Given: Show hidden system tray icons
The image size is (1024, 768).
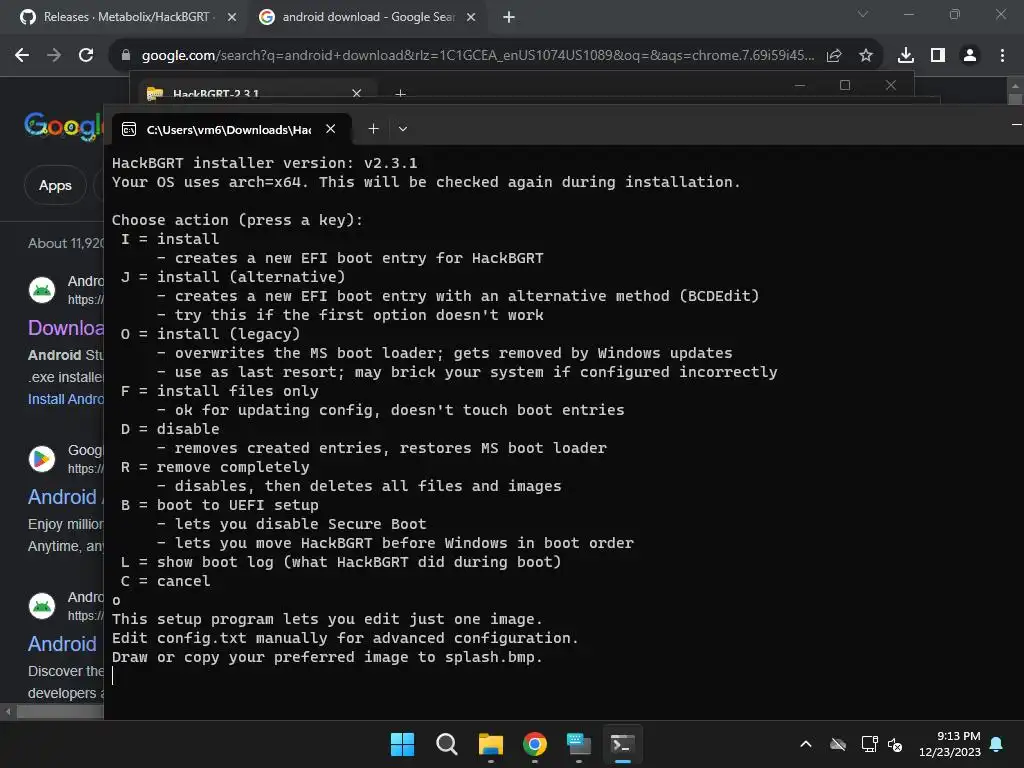Looking at the screenshot, I should pos(806,744).
